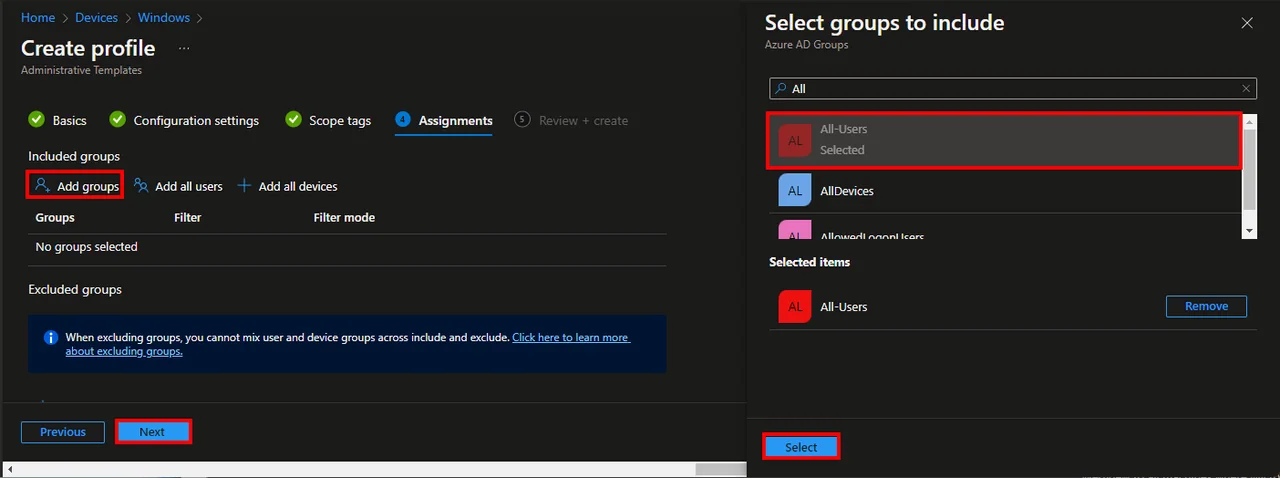Image resolution: width=1280 pixels, height=478 pixels.
Task: Click the pink avatar of the AllowedLogonUsers group
Action: [x=794, y=231]
